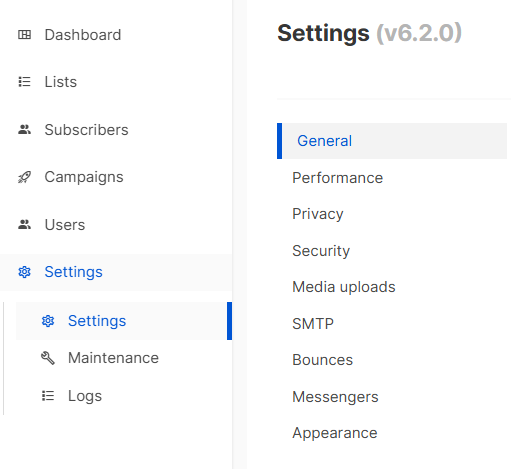Click the top-level Settings gear icon
The width and height of the screenshot is (511, 469).
(x=24, y=272)
